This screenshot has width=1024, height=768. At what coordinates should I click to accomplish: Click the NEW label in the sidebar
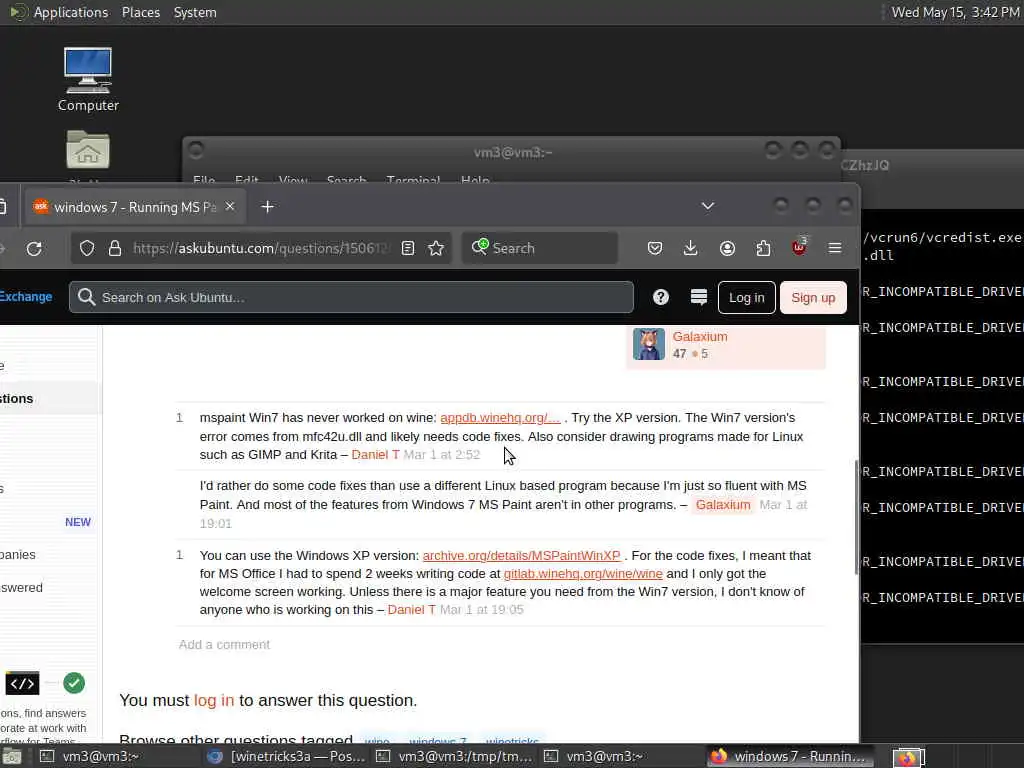point(78,522)
